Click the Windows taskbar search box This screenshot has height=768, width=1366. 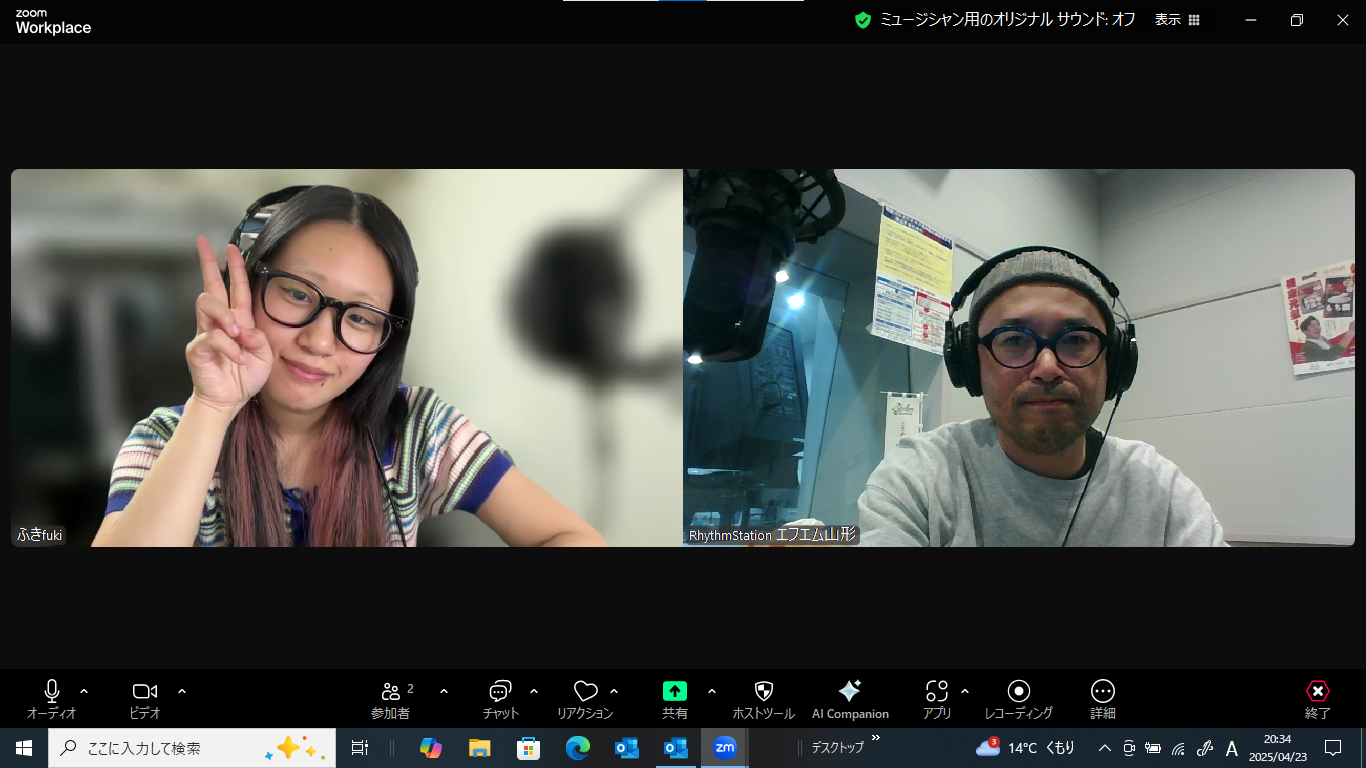pyautogui.click(x=192, y=748)
